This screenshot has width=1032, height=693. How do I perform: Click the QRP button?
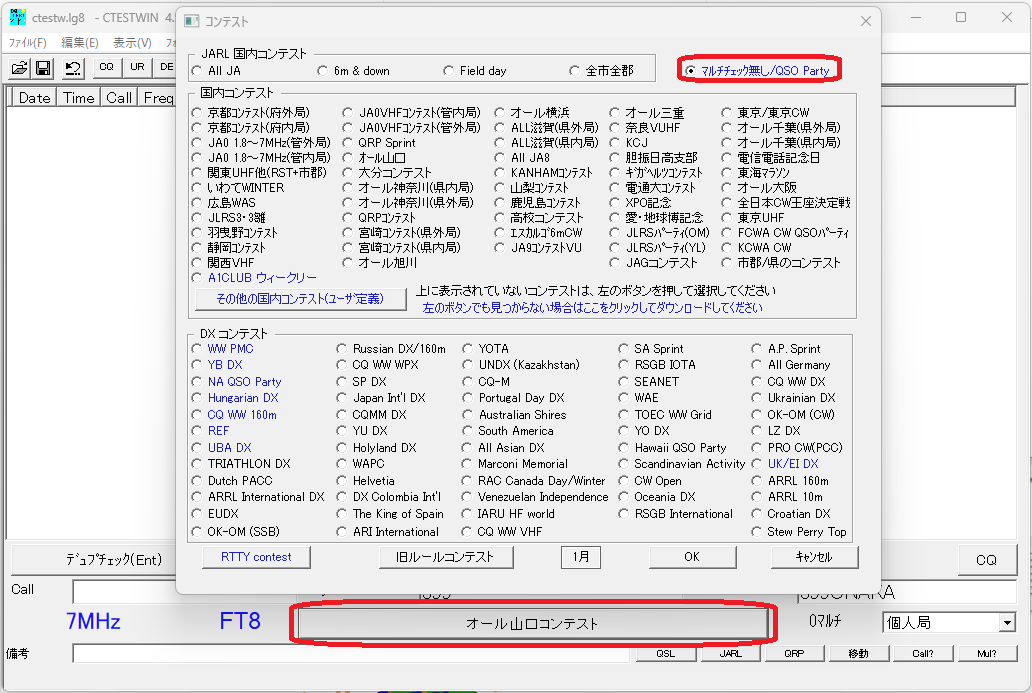794,654
